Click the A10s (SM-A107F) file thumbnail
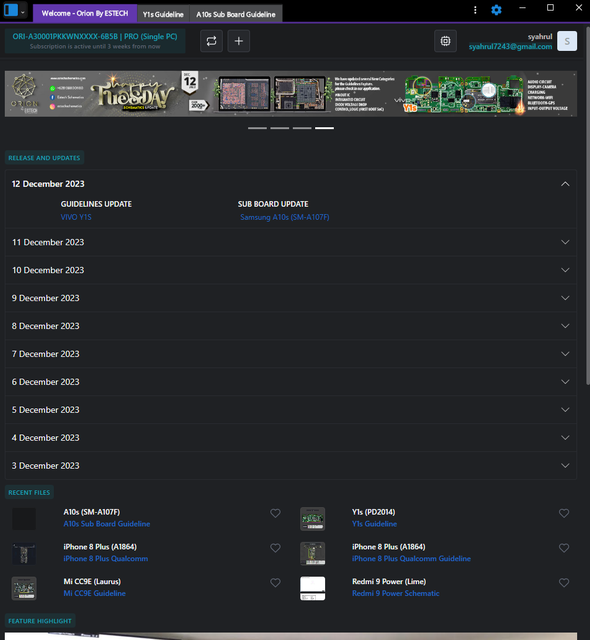This screenshot has height=640, width=590. 24,519
